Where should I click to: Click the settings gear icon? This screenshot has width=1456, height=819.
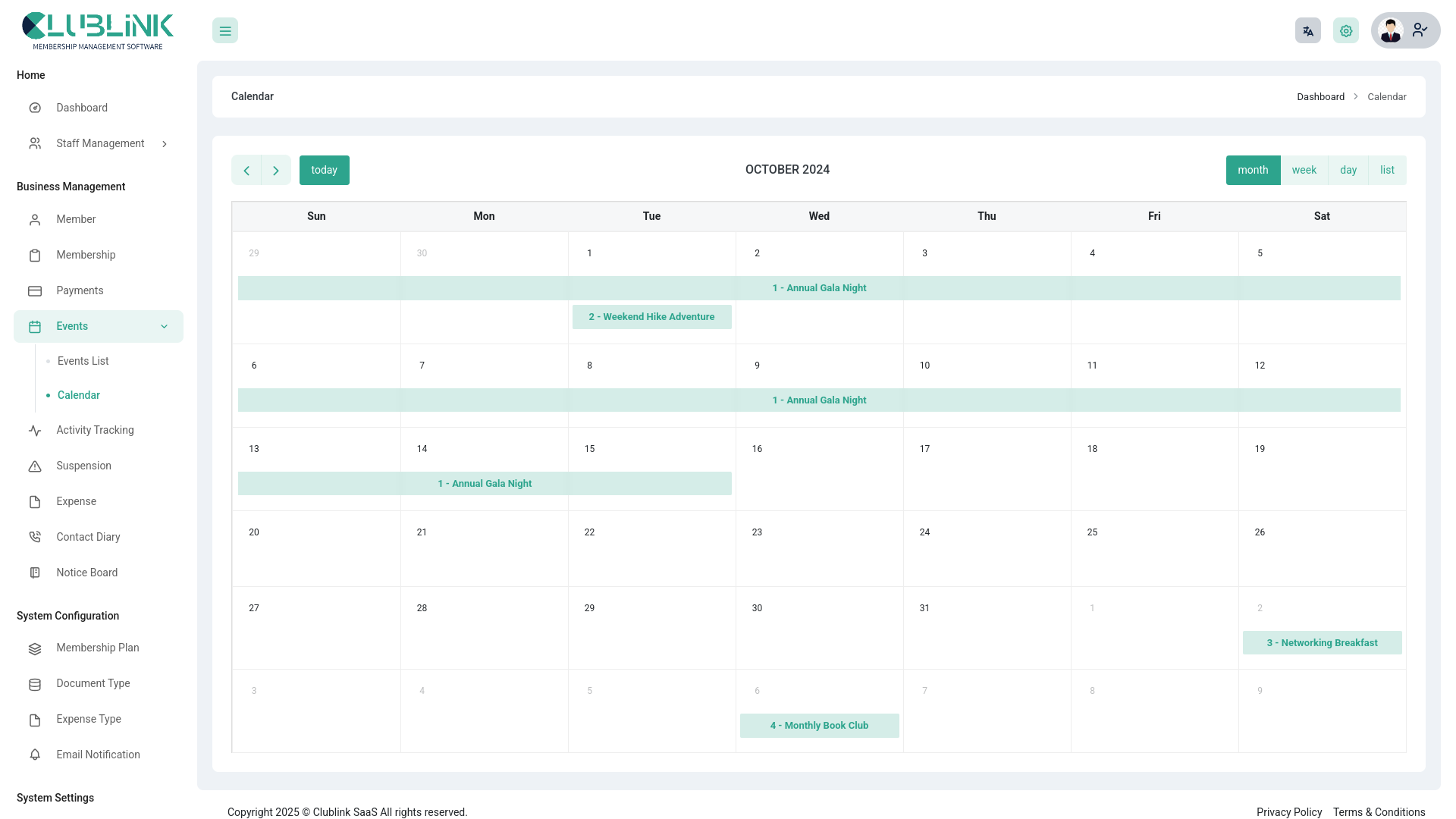click(1346, 30)
